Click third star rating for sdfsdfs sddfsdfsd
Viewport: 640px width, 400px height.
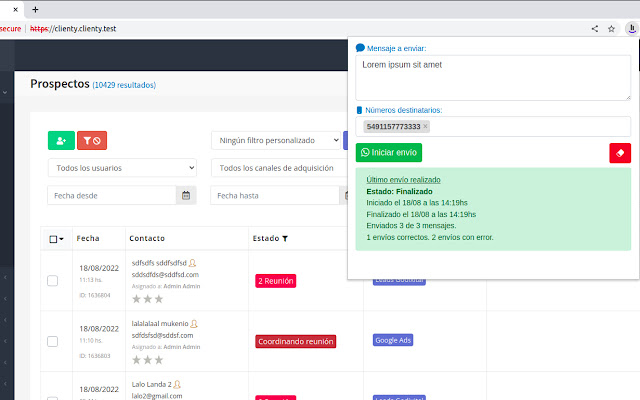(159, 299)
